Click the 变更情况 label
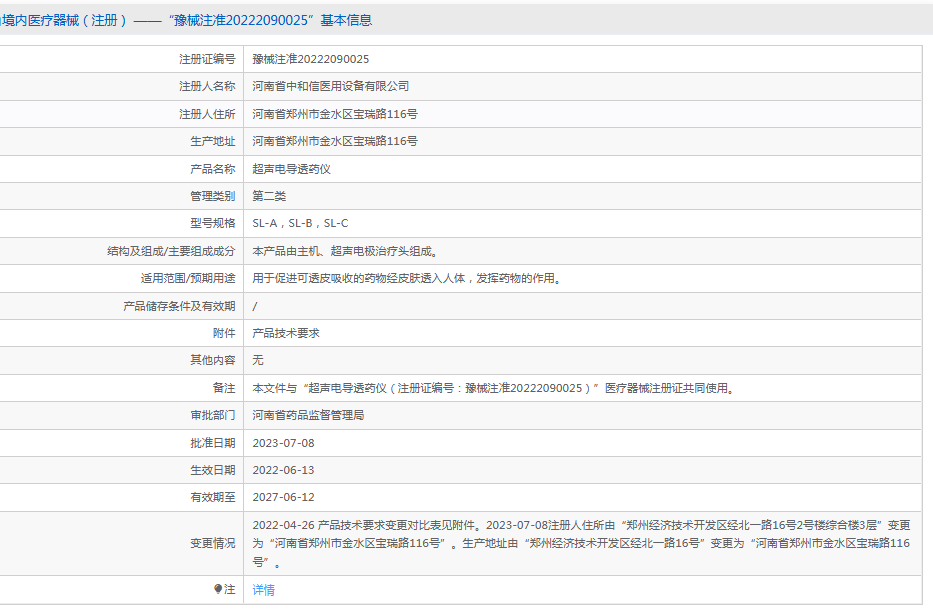 (x=212, y=543)
